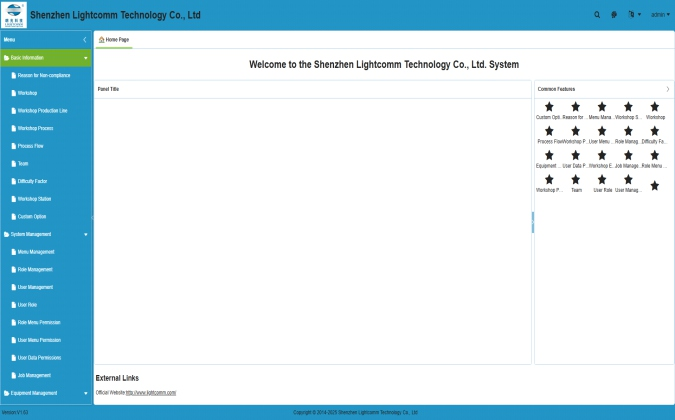This screenshot has width=675, height=420.
Task: Open User Menu Permission in sidebar
Action: pos(46,340)
